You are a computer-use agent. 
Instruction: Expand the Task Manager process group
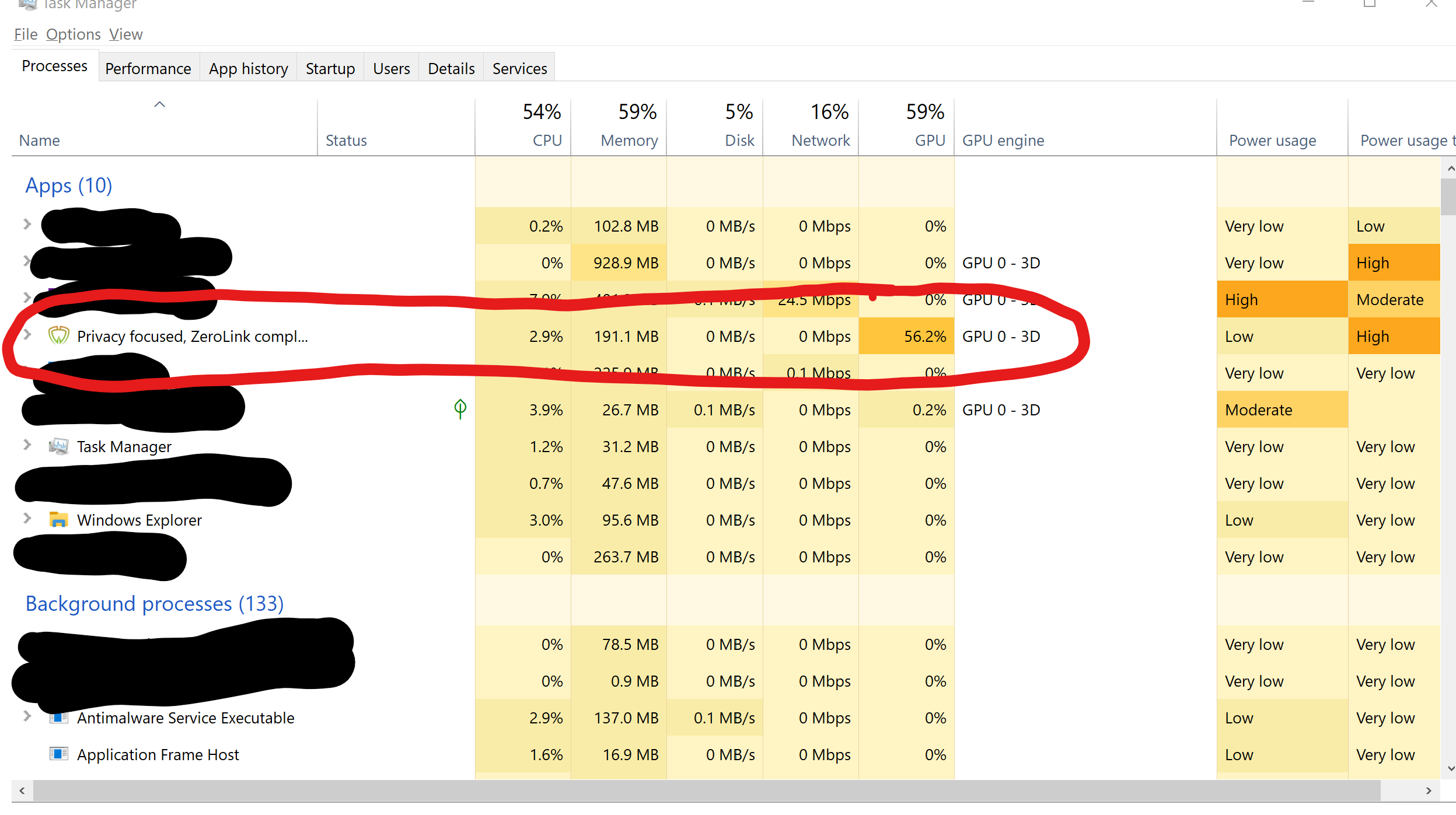27,445
